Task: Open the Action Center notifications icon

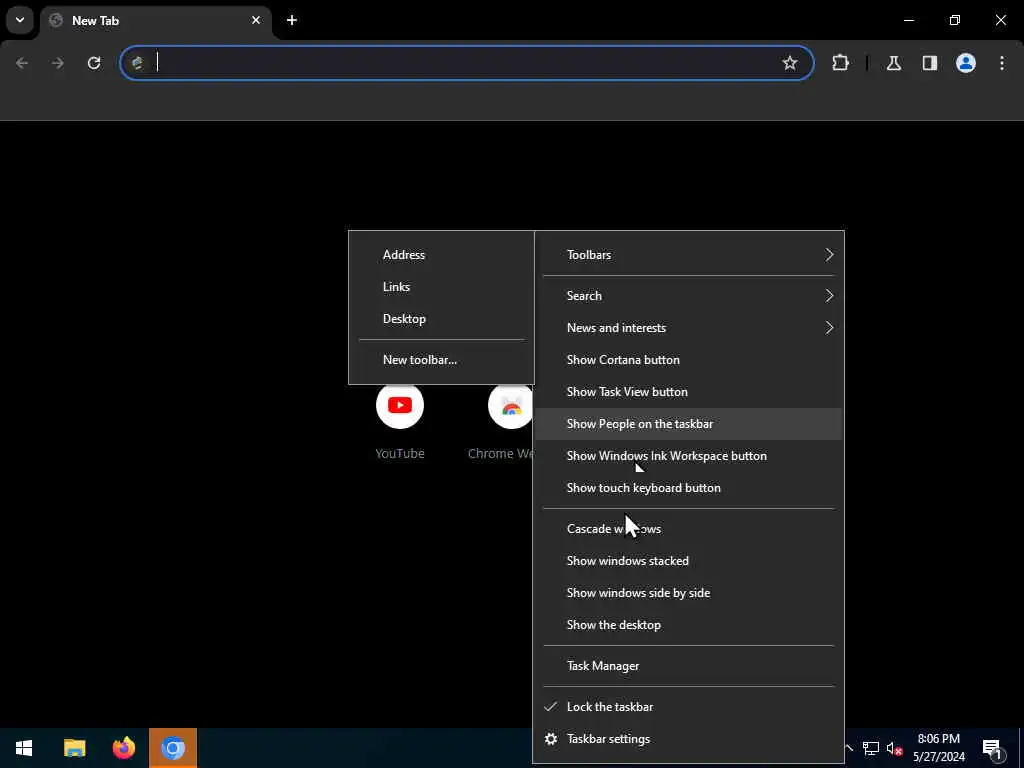Action: pos(993,748)
